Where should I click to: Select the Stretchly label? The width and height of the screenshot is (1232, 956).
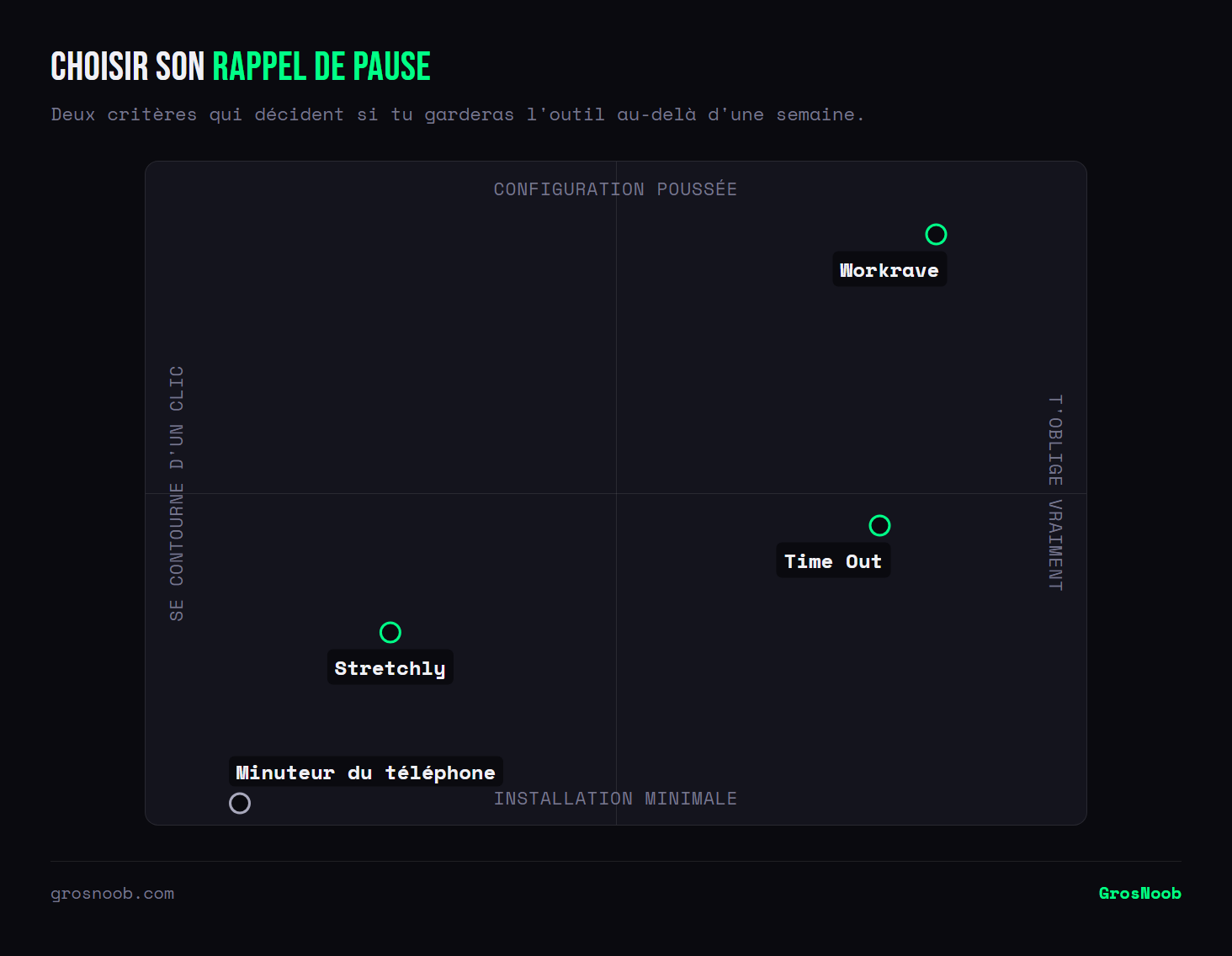390,668
